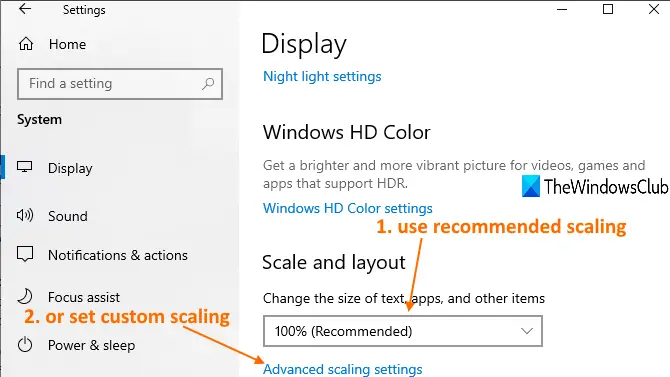Screen dimensions: 670x377
Task: Go back using the back arrow
Action: [x=25, y=9]
